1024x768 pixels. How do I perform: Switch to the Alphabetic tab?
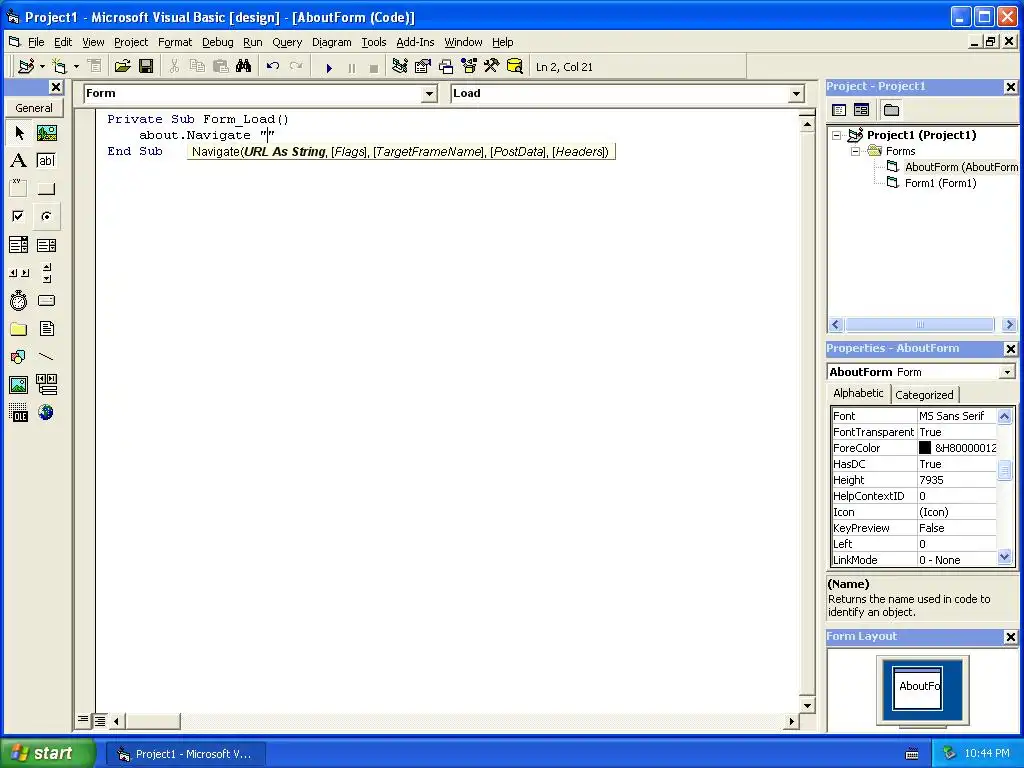pyautogui.click(x=857, y=393)
